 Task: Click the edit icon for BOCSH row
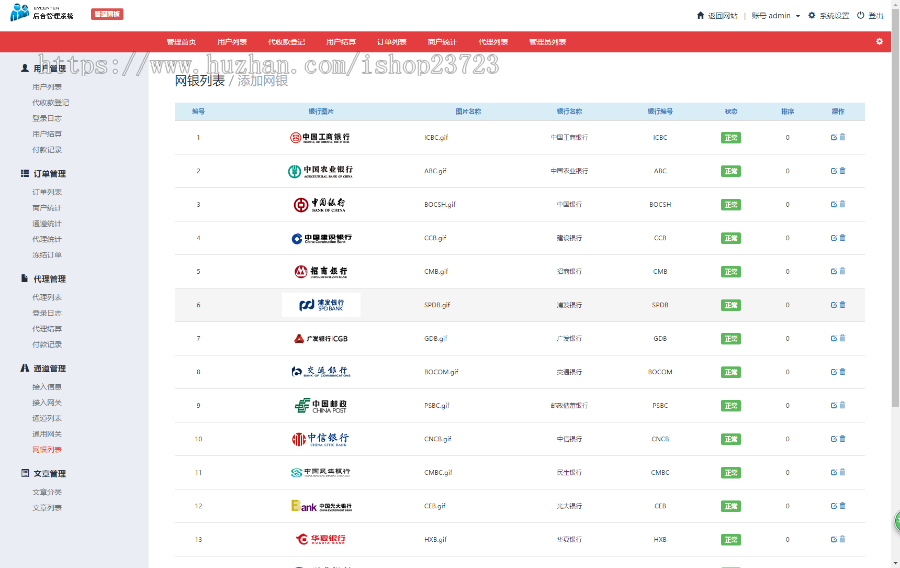tap(834, 204)
